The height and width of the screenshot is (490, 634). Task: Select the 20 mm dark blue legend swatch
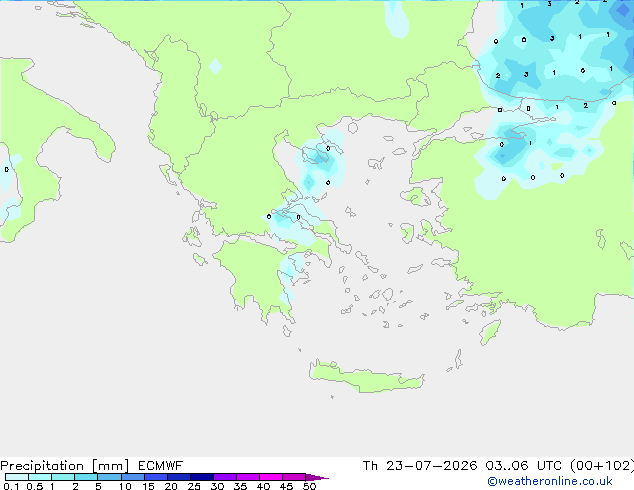[x=179, y=477]
